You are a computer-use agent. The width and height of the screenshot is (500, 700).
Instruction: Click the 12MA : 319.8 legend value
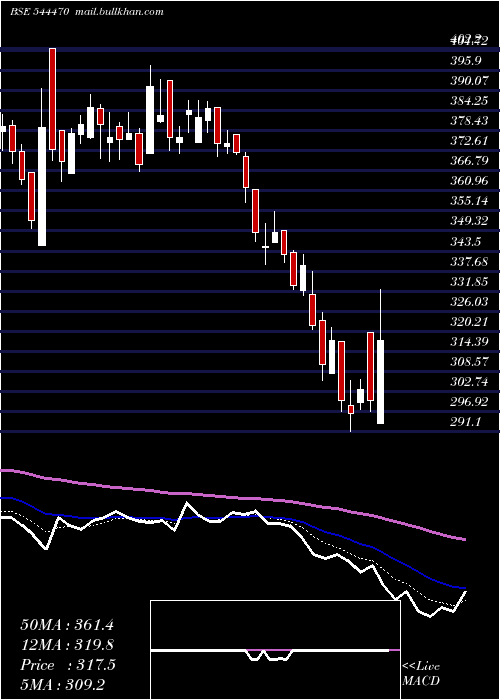click(x=67, y=645)
